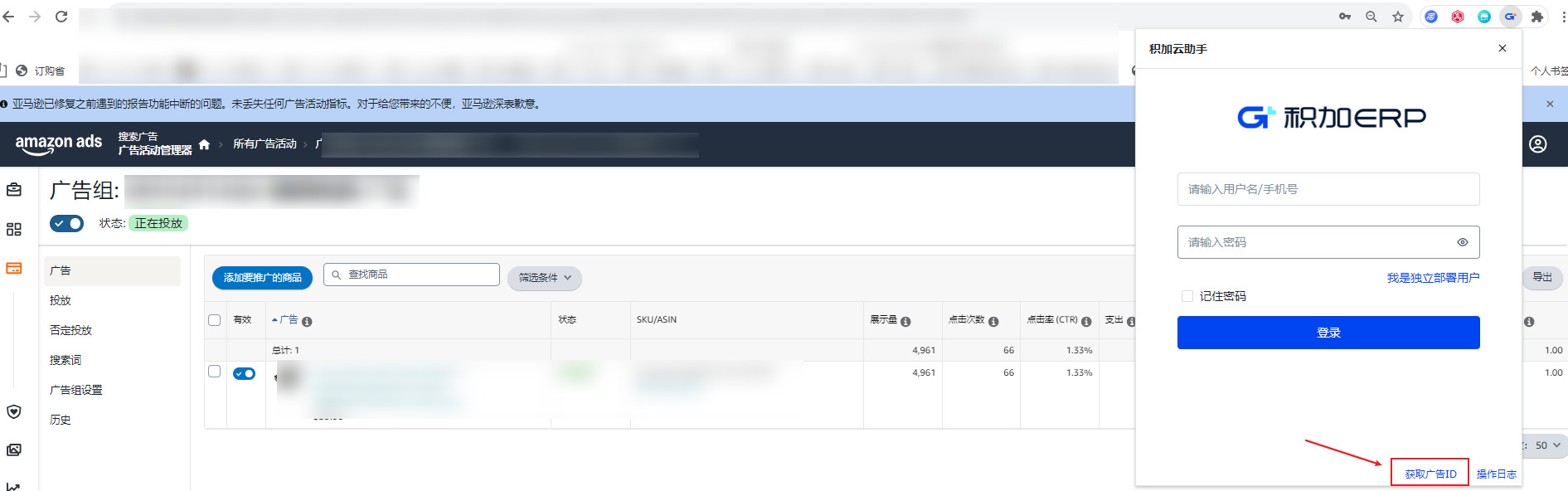
Task: Toggle the ad row active switch
Action: tap(245, 373)
